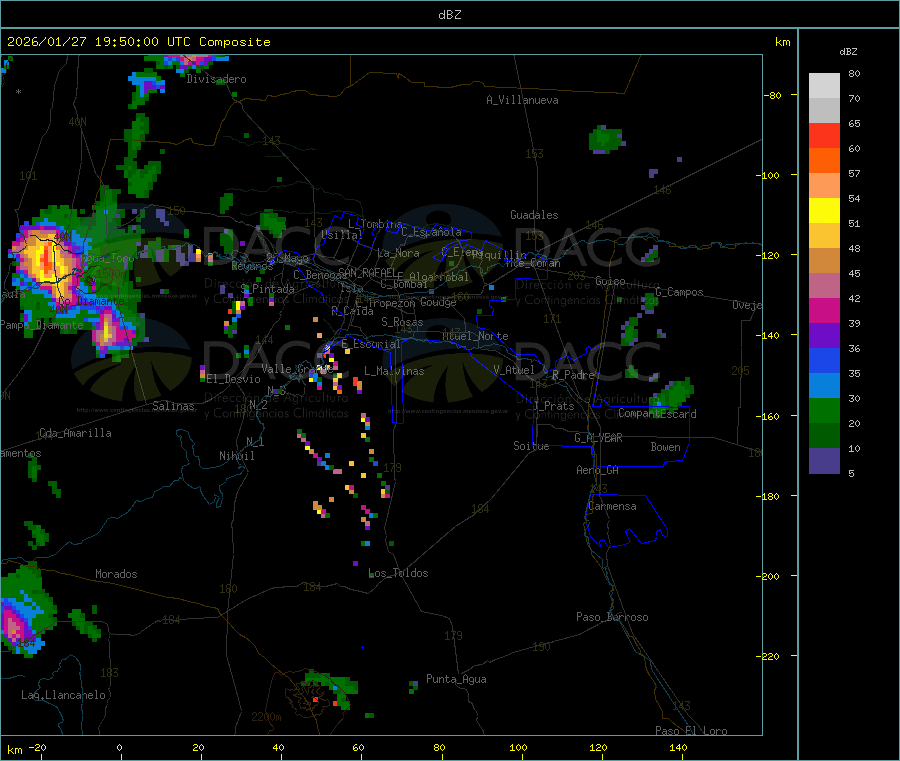This screenshot has width=900, height=761.
Task: Click the Punta_Agua location label
Action: pos(456,679)
